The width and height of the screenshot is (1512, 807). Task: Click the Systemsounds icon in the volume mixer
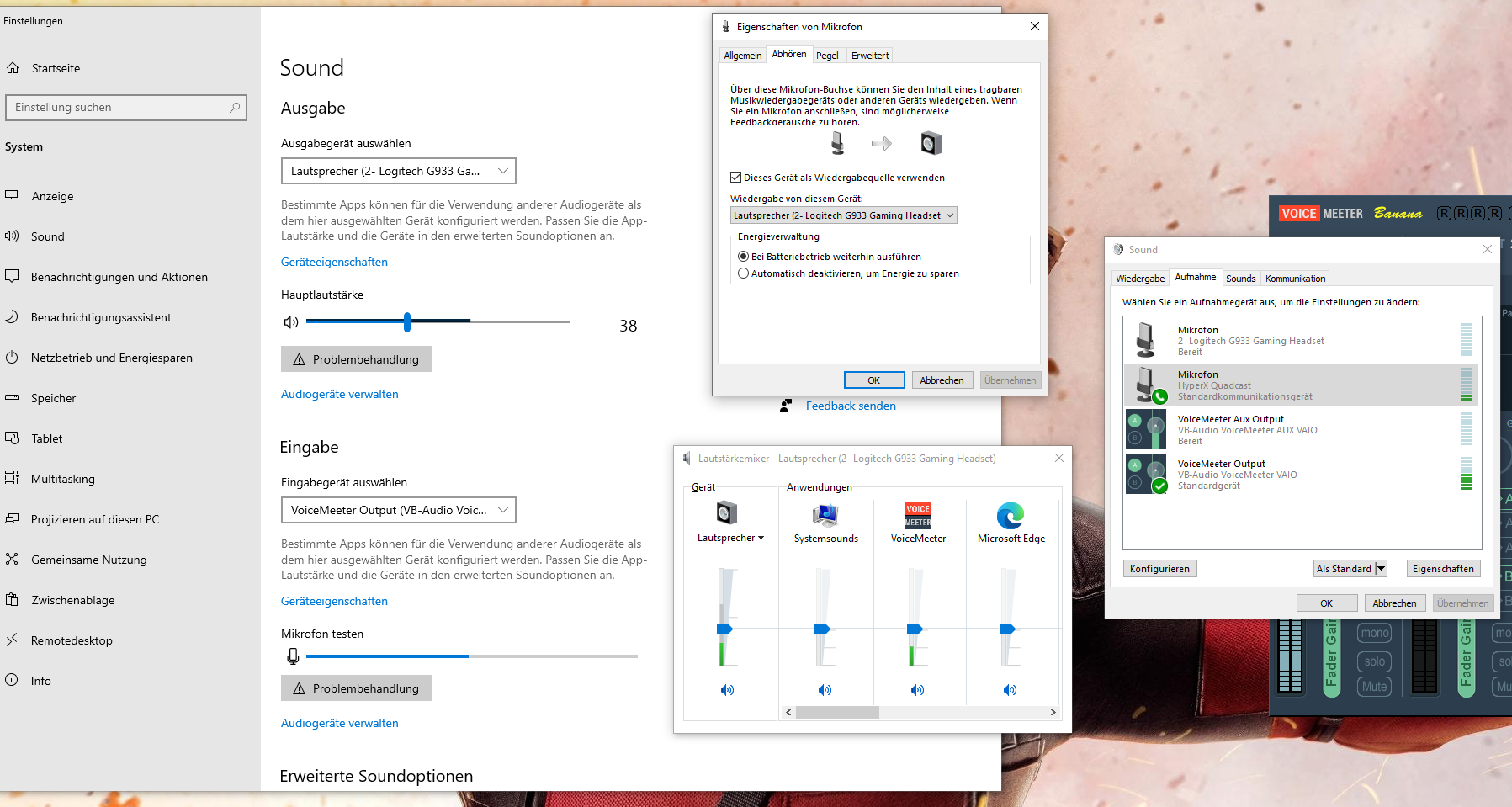(x=826, y=514)
